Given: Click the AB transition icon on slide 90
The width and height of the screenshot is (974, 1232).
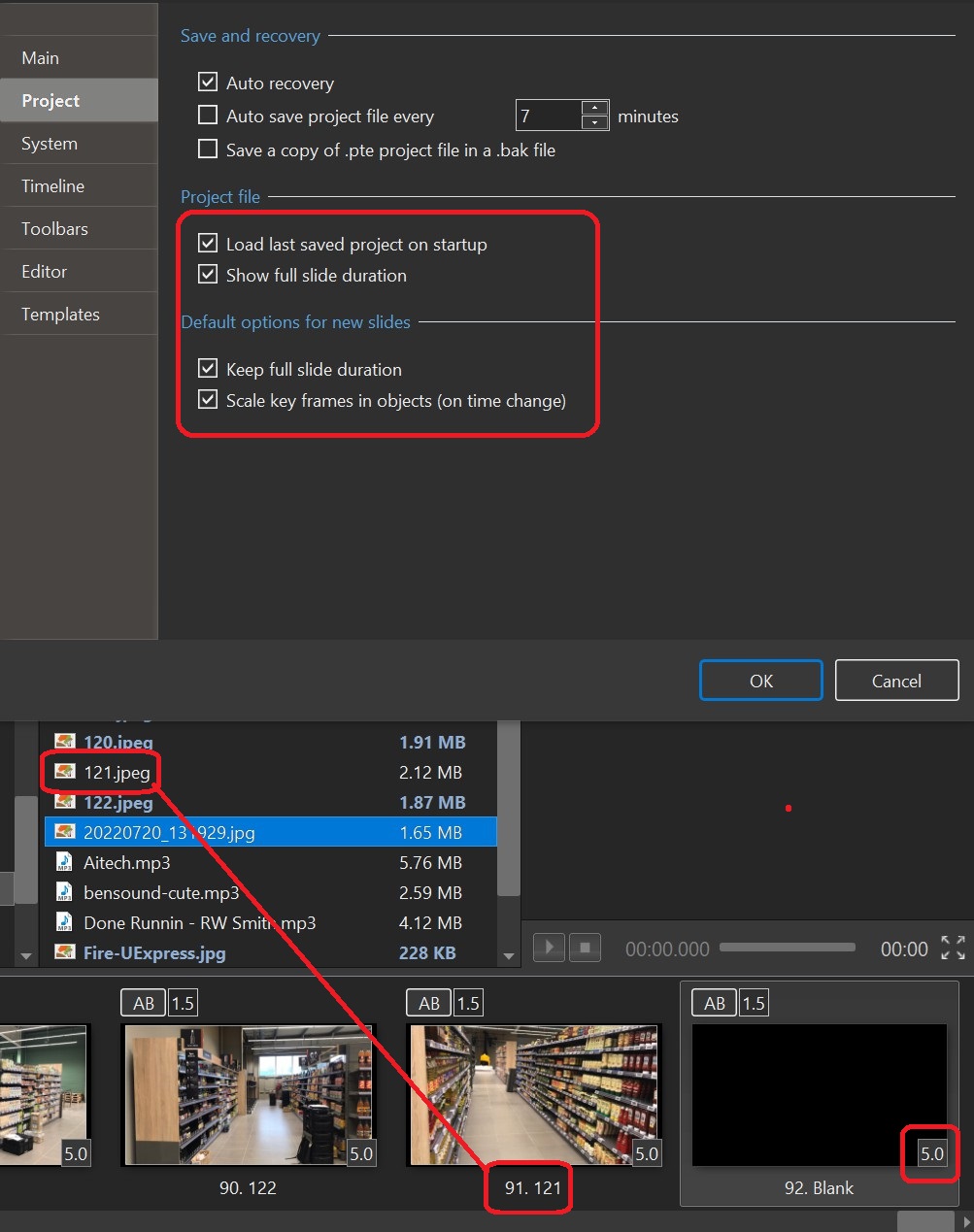Looking at the screenshot, I should (x=144, y=1003).
